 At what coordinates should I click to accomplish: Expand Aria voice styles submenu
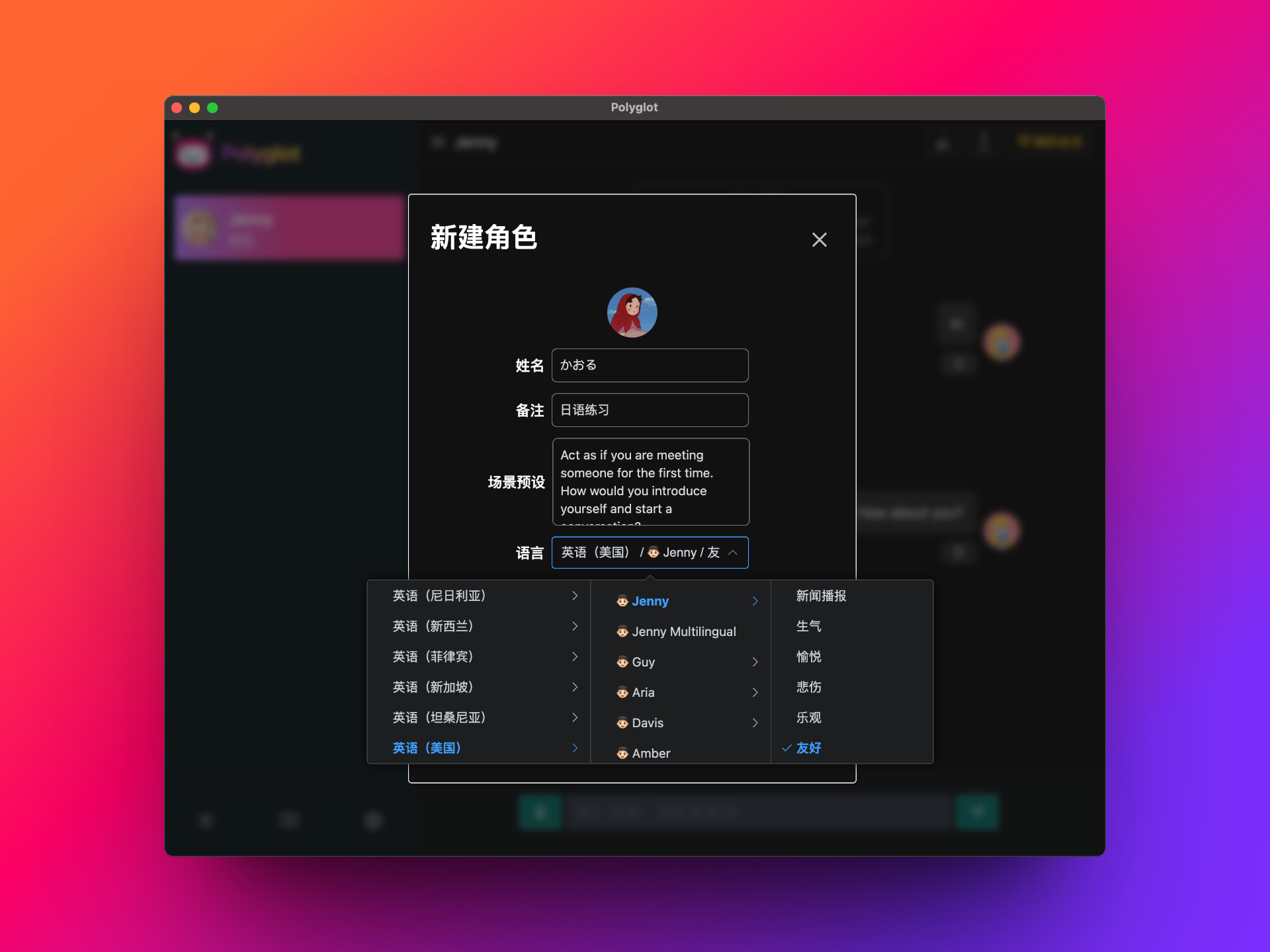756,692
